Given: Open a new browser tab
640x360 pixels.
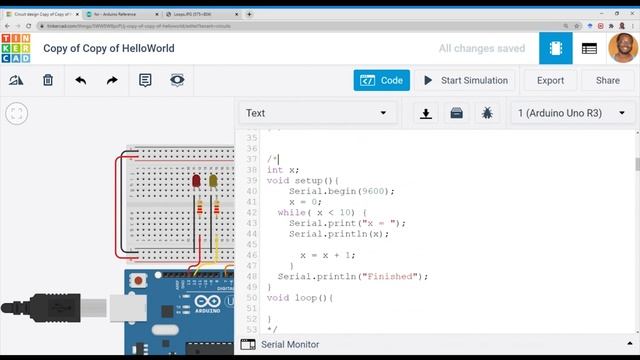Looking at the screenshot, I should coord(249,14).
